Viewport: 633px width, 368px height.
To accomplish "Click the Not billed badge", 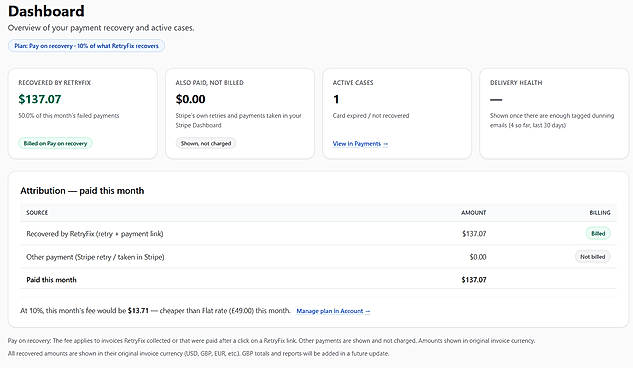I will coord(593,257).
